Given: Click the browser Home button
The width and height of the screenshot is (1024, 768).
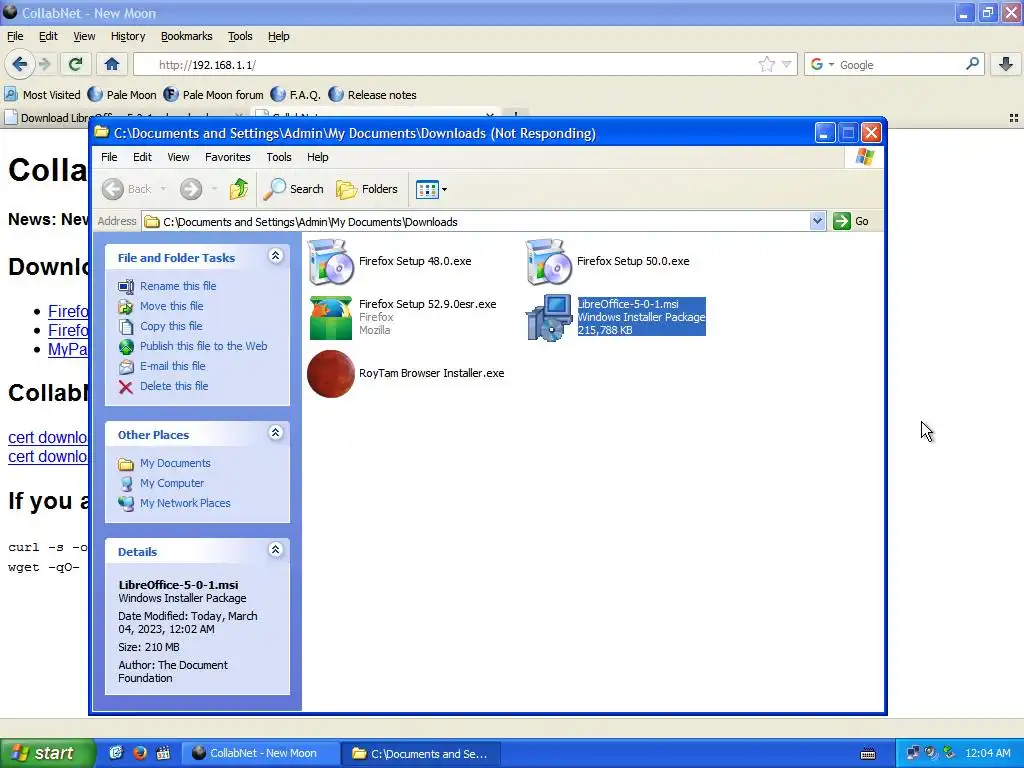Looking at the screenshot, I should click(x=112, y=64).
